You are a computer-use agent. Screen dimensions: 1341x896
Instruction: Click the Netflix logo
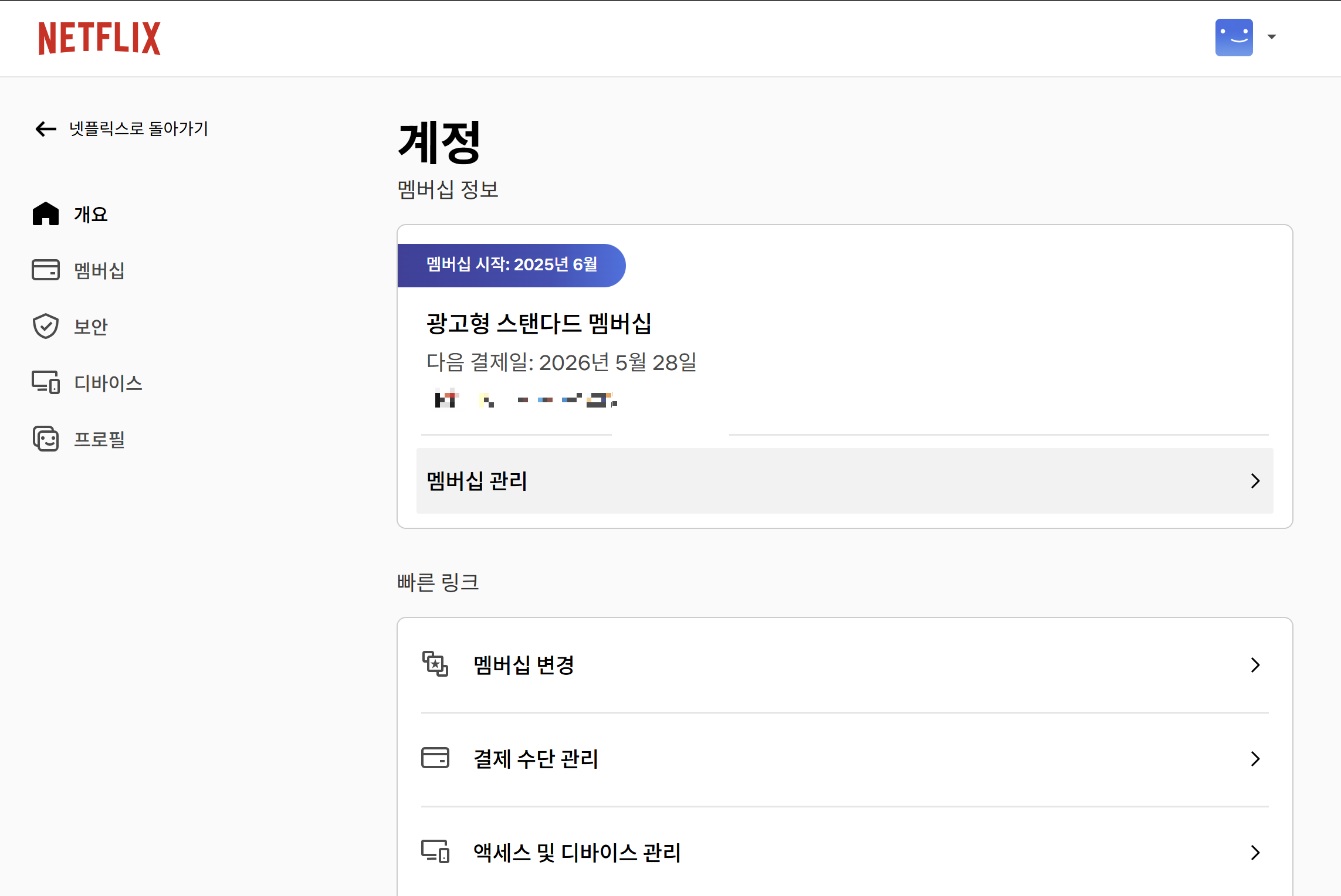click(99, 38)
